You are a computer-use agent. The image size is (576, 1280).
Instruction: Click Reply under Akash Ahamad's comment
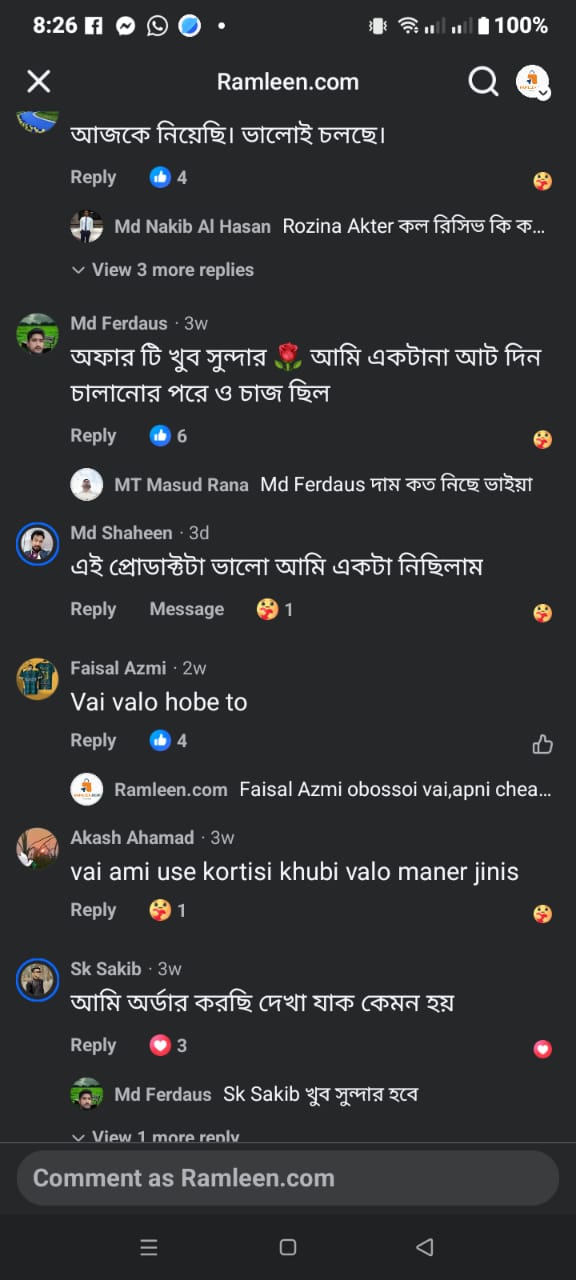click(93, 910)
